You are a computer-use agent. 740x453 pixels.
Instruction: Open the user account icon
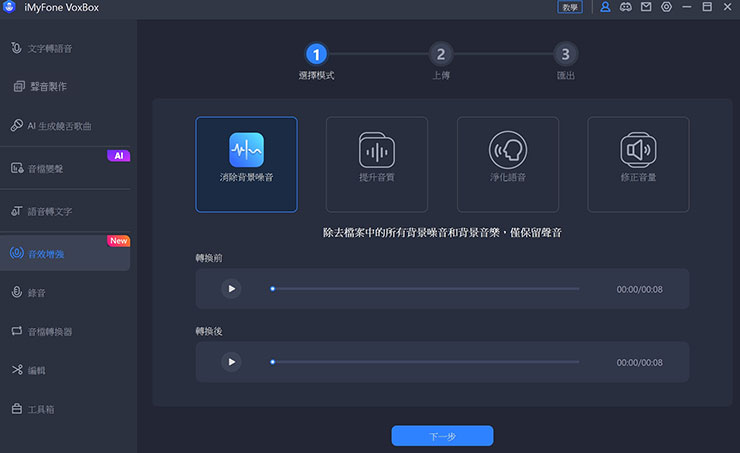click(605, 7)
